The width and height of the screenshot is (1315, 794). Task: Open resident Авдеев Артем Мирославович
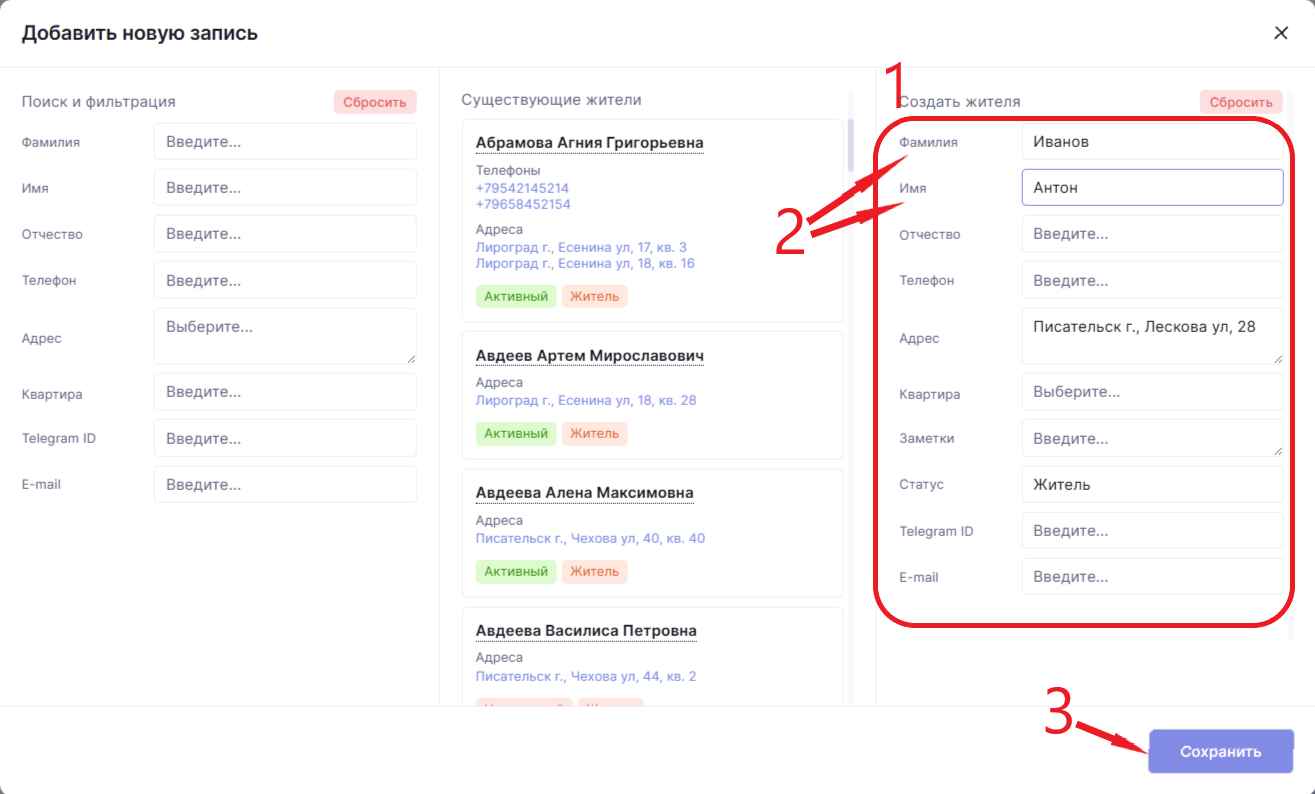pos(590,356)
